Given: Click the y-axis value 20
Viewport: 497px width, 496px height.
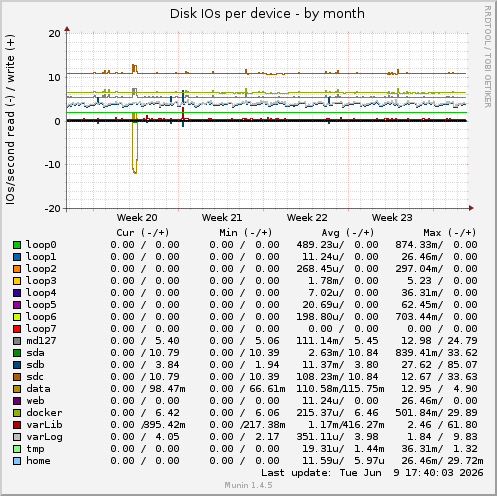Looking at the screenshot, I should click(x=55, y=34).
